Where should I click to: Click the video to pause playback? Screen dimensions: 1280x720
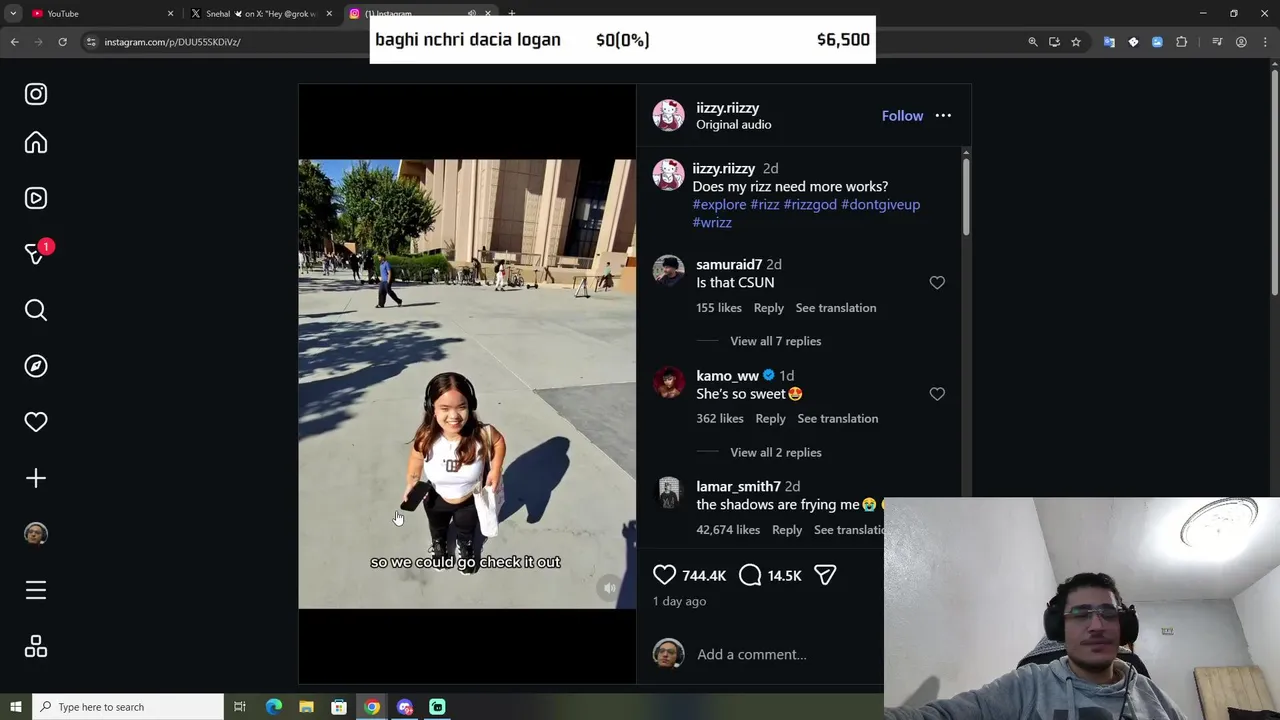click(467, 384)
